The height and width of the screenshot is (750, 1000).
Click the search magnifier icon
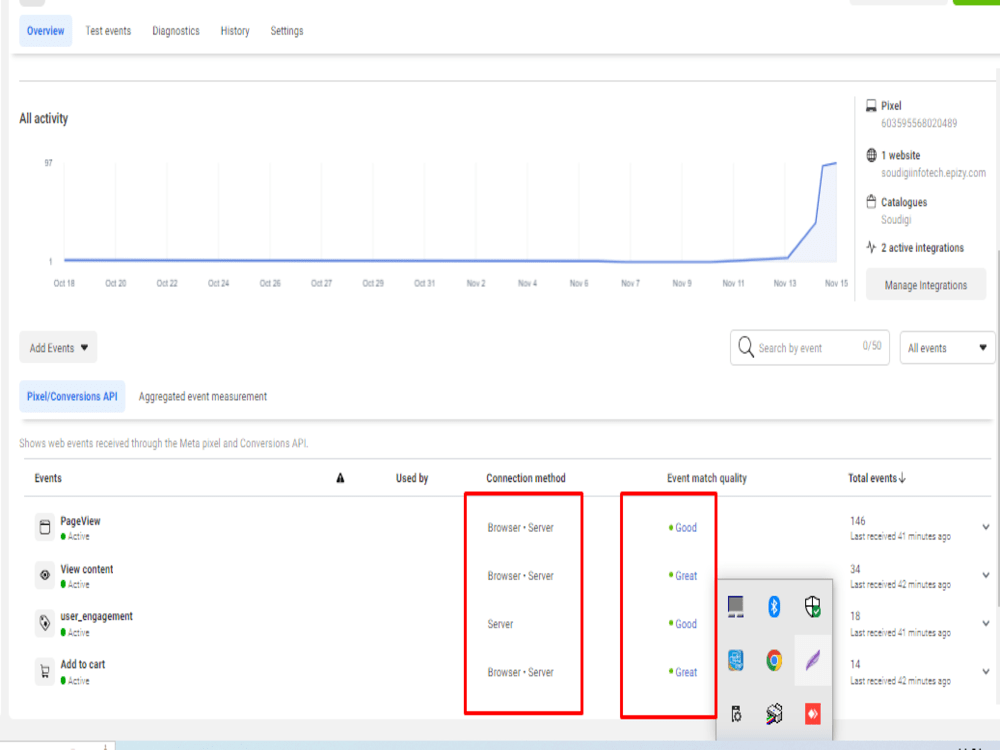pyautogui.click(x=746, y=347)
